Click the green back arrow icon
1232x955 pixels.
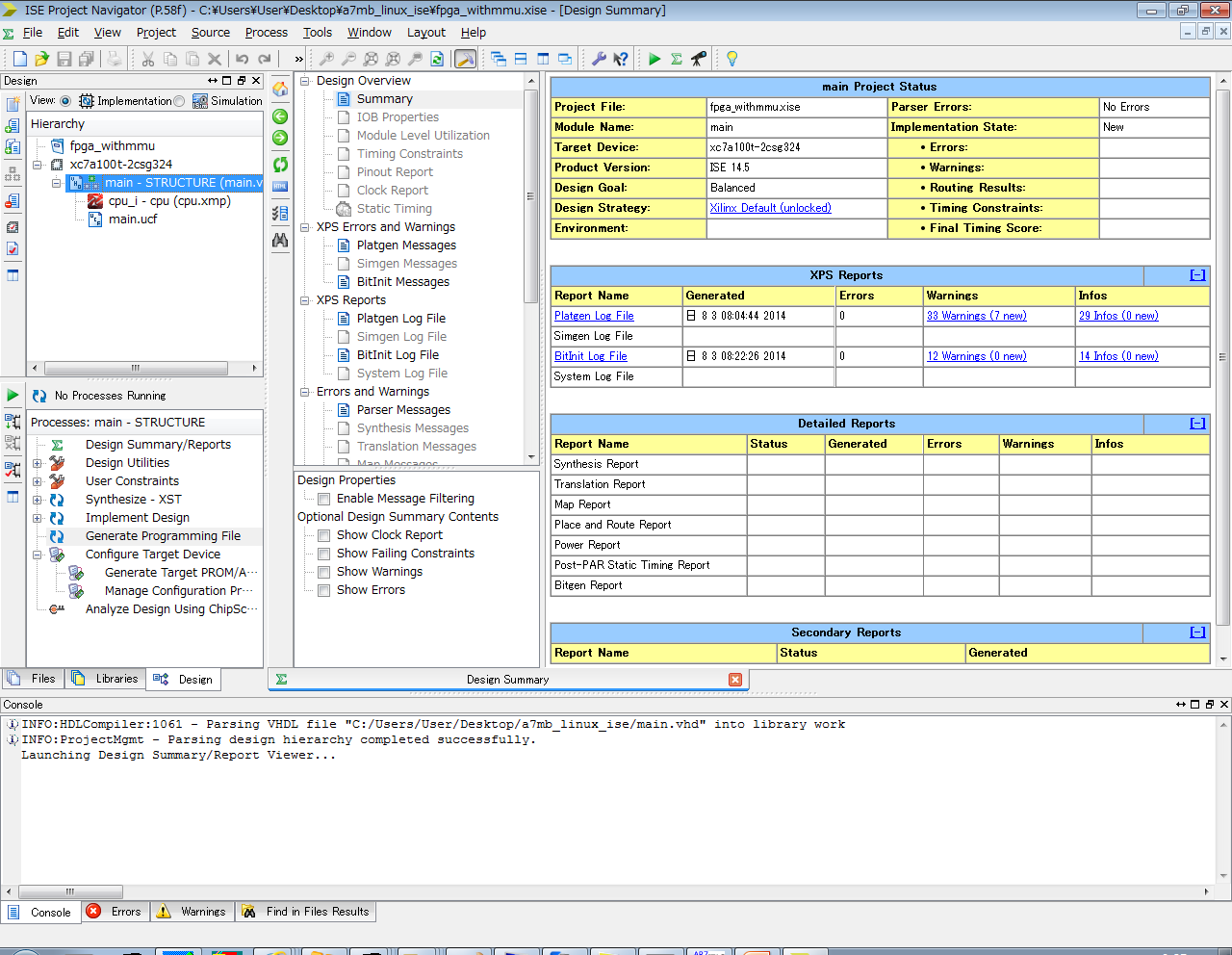click(x=280, y=116)
